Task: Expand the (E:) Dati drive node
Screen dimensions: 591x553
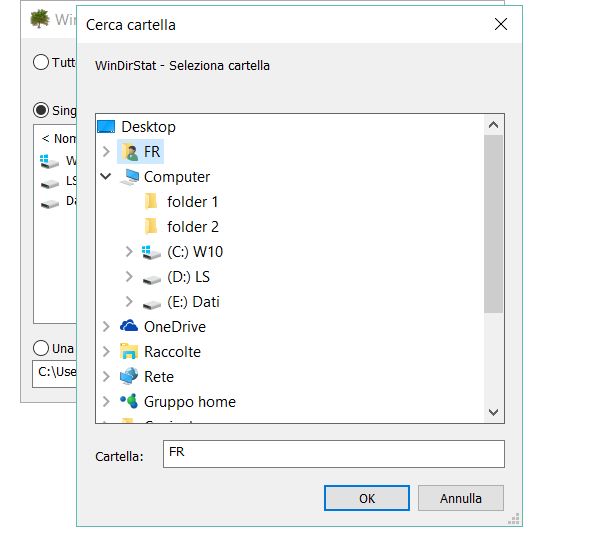Action: click(129, 301)
